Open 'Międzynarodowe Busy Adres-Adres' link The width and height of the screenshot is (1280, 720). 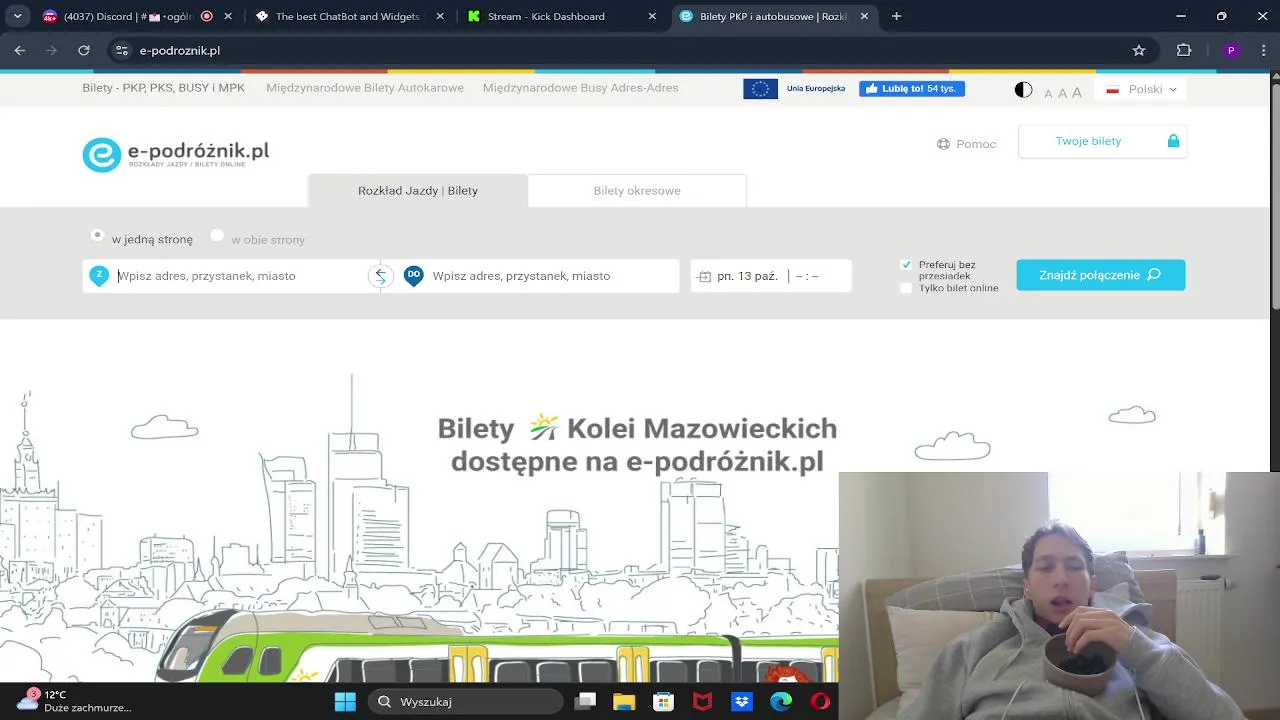click(580, 88)
